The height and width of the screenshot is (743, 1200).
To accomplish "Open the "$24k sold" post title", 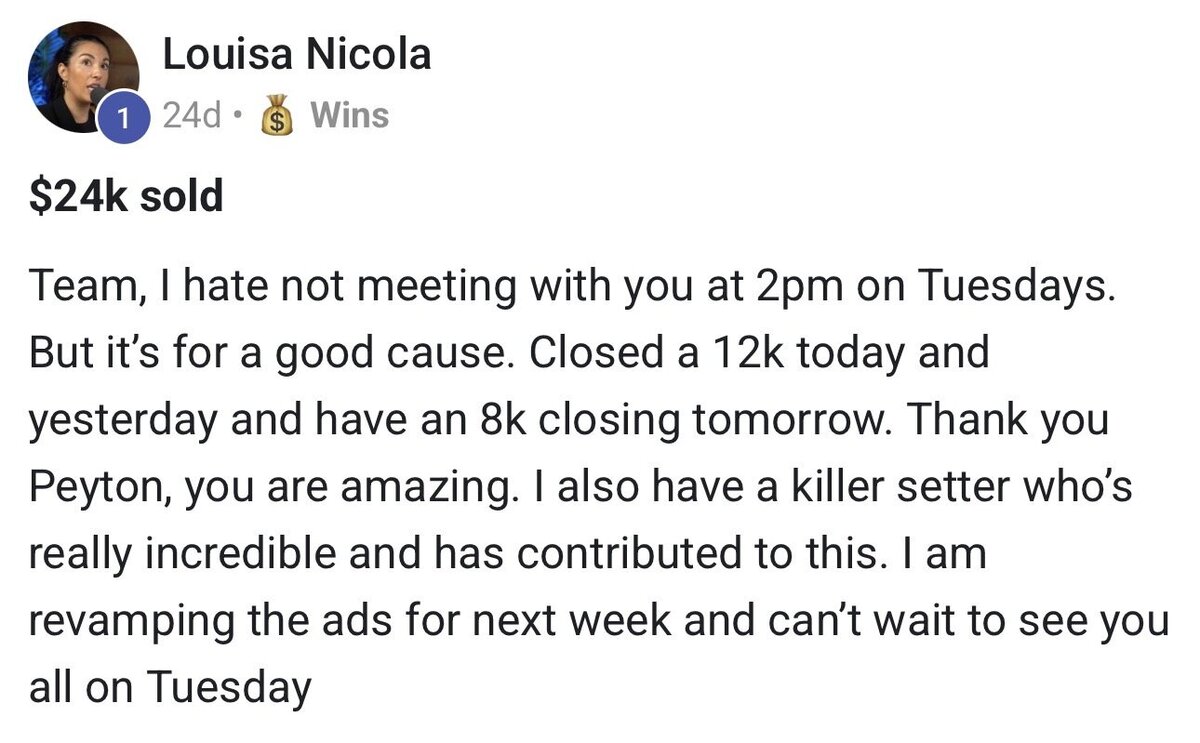I will [x=126, y=196].
